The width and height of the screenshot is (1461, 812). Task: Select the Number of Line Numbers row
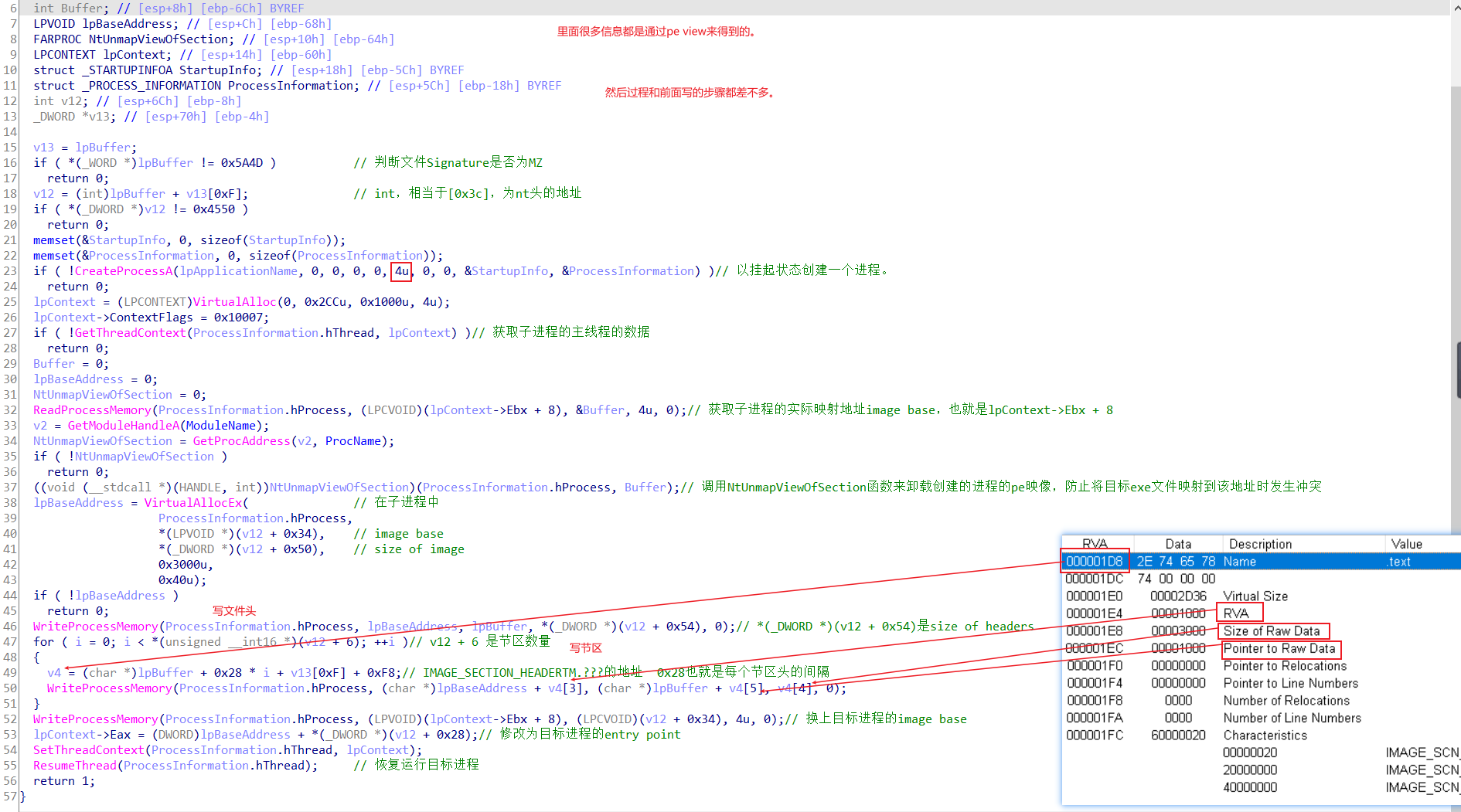pos(1262,718)
